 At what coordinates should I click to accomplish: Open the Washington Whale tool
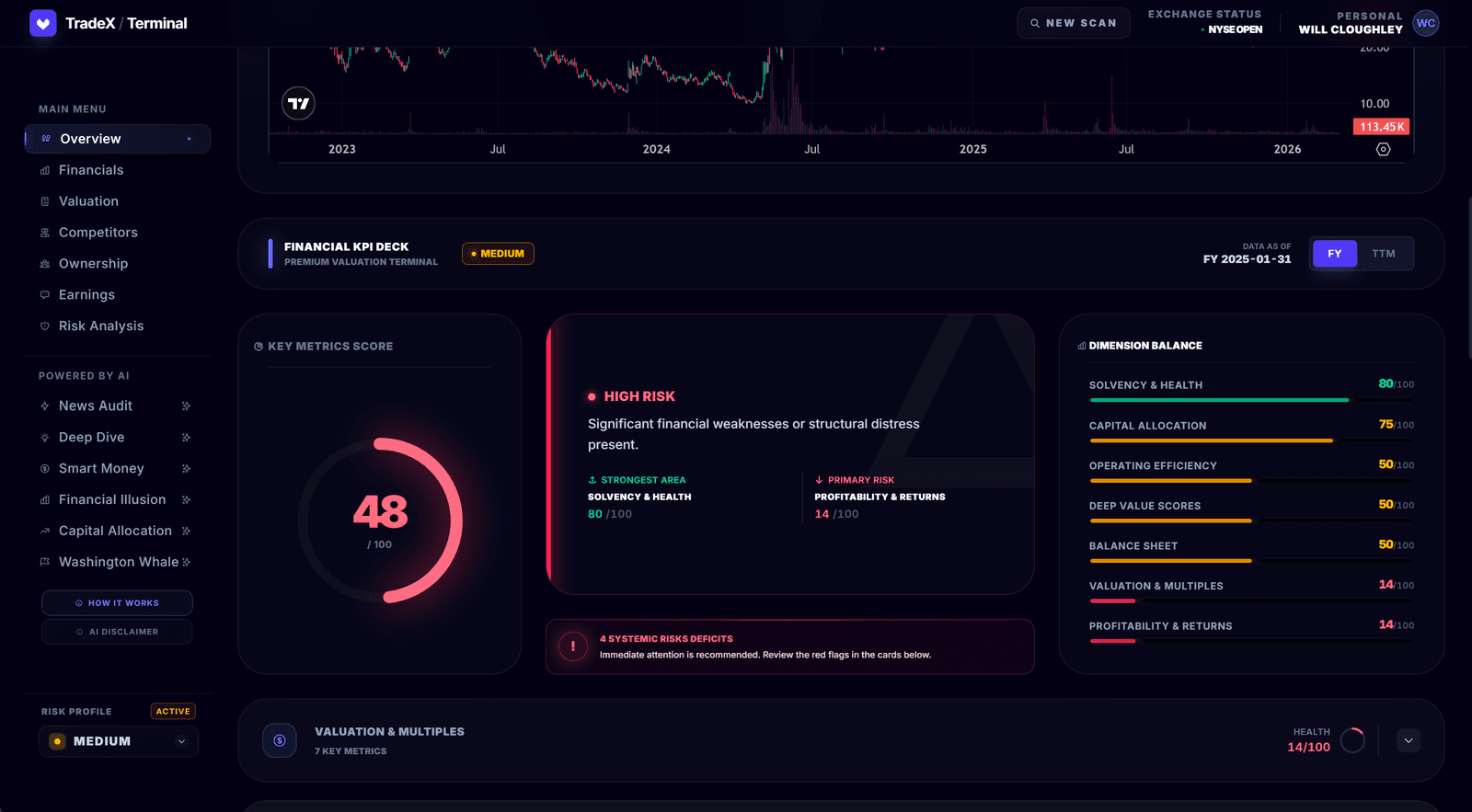pyautogui.click(x=118, y=562)
